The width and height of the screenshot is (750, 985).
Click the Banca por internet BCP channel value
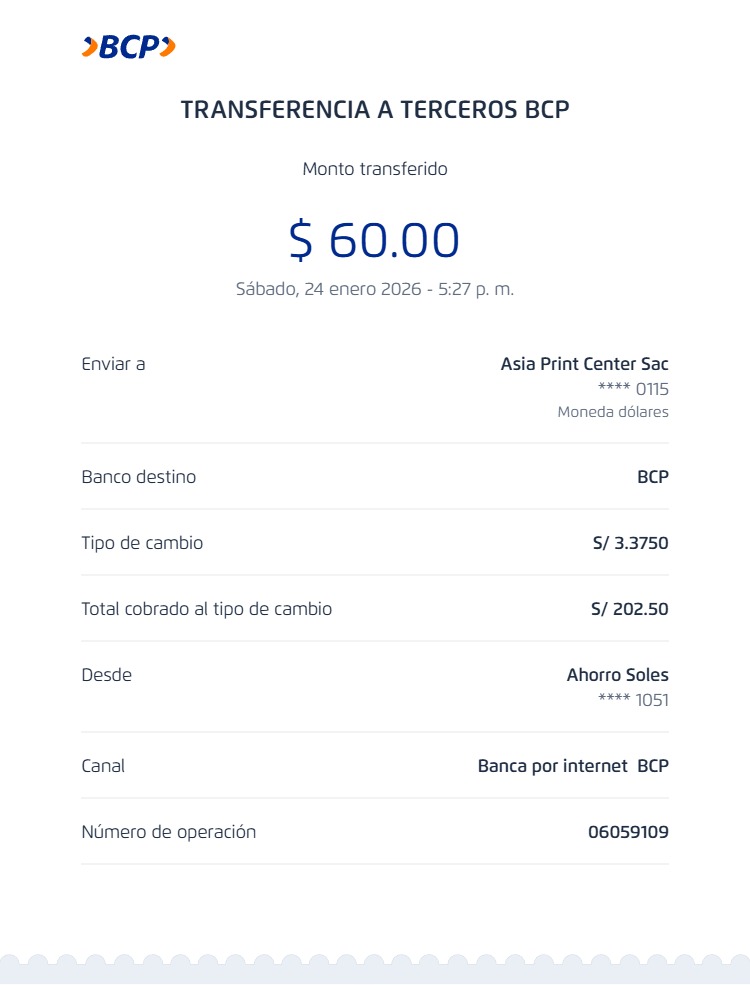point(573,766)
